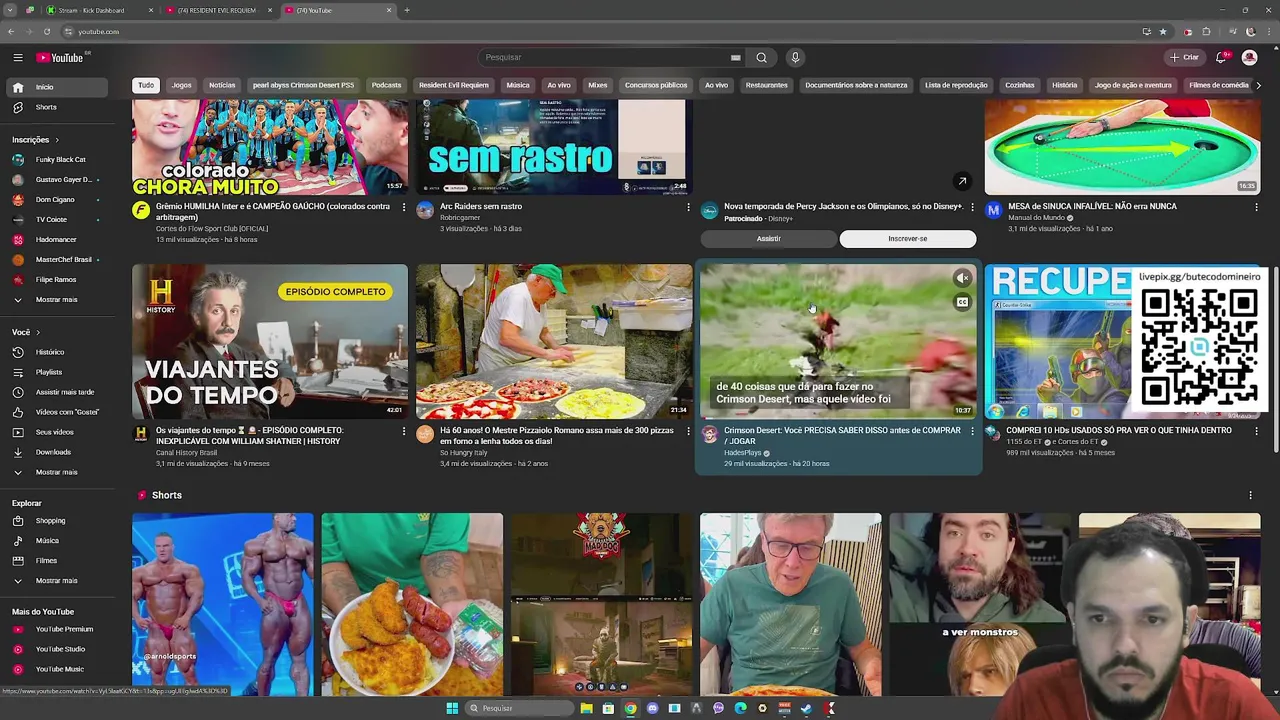Bookmark this page with the star icon

[x=1162, y=32]
